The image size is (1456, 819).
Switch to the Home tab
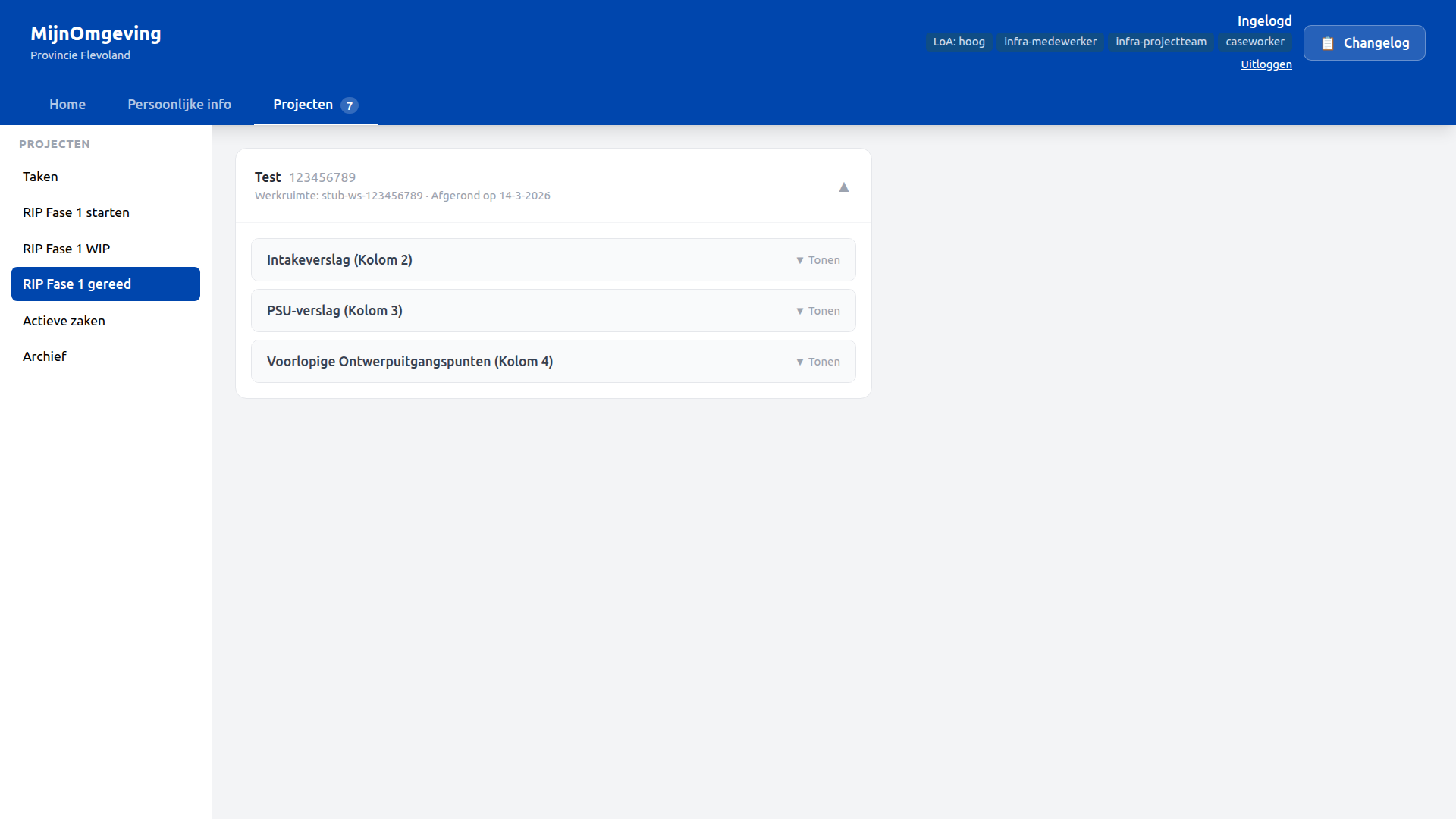pyautogui.click(x=67, y=105)
